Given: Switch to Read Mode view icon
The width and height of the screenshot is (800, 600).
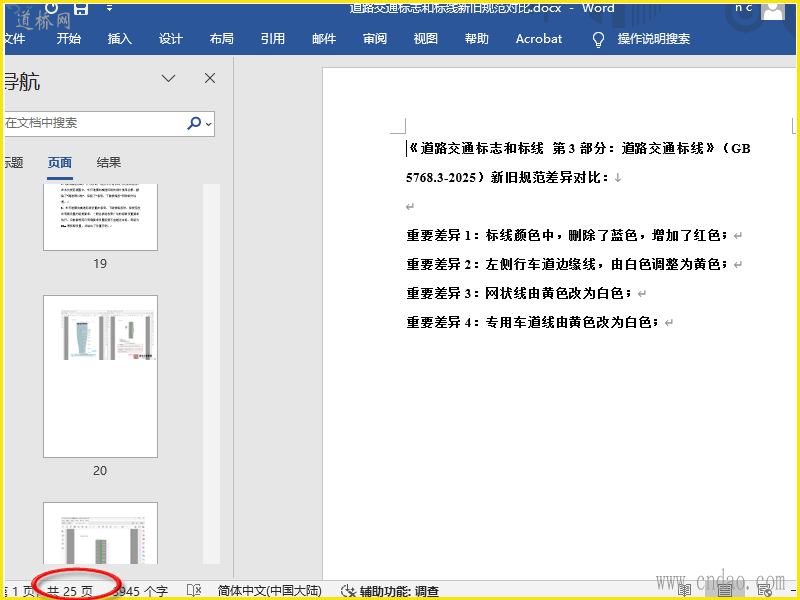Looking at the screenshot, I should 684,591.
